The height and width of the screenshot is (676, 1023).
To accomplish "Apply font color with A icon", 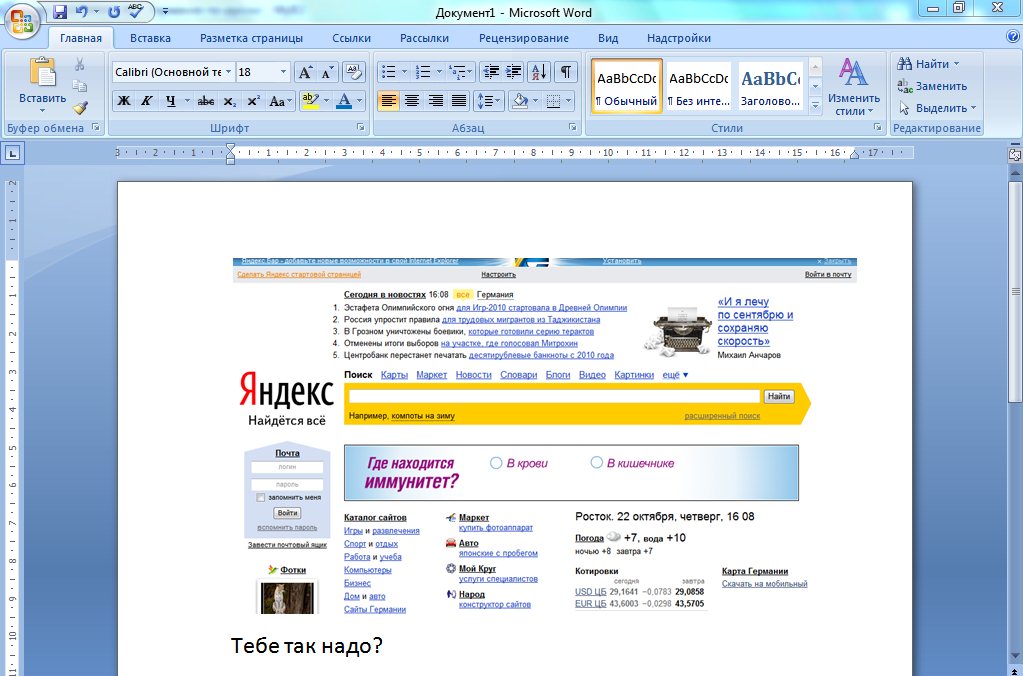I will (x=344, y=101).
